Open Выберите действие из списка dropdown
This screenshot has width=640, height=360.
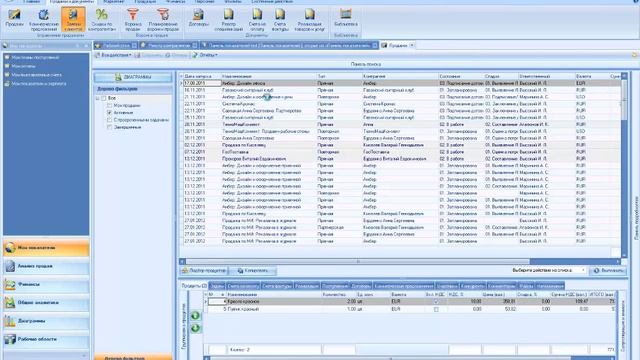click(549, 270)
